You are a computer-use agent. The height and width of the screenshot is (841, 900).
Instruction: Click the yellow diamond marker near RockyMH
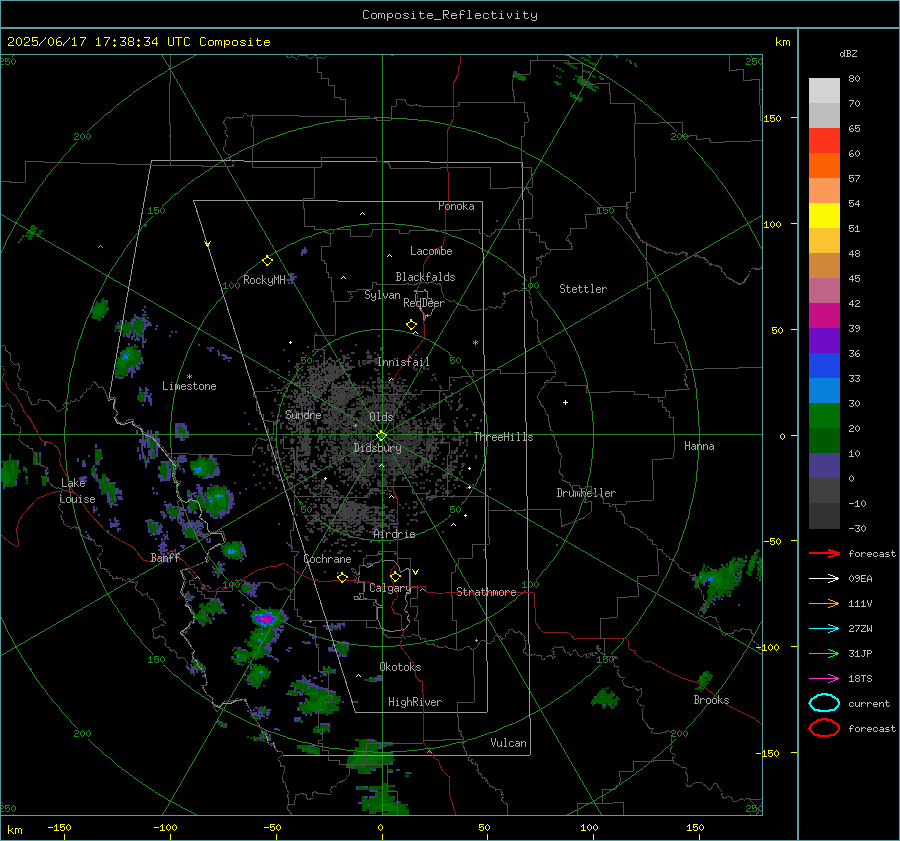pos(267,261)
